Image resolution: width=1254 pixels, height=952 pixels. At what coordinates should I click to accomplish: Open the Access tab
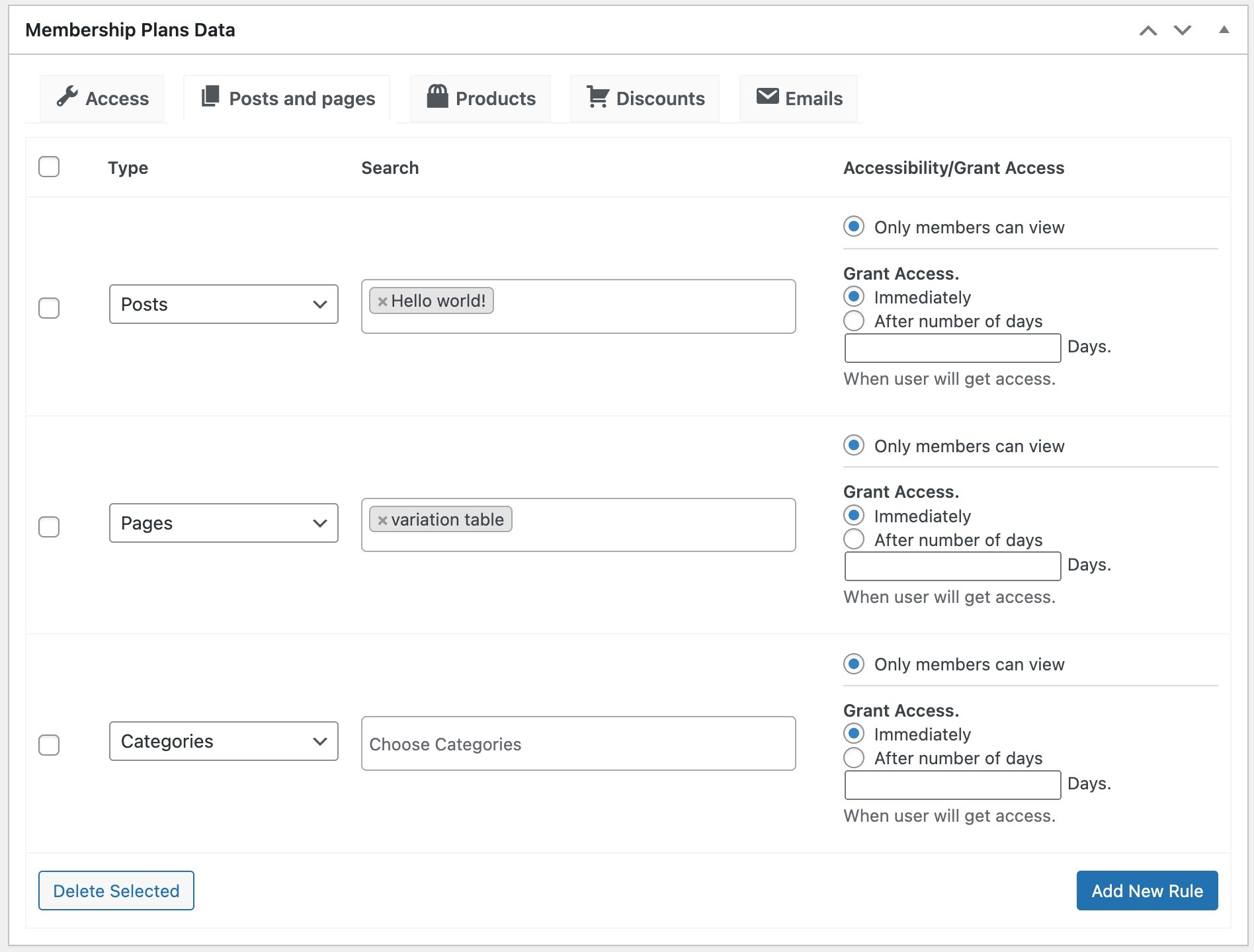[102, 99]
